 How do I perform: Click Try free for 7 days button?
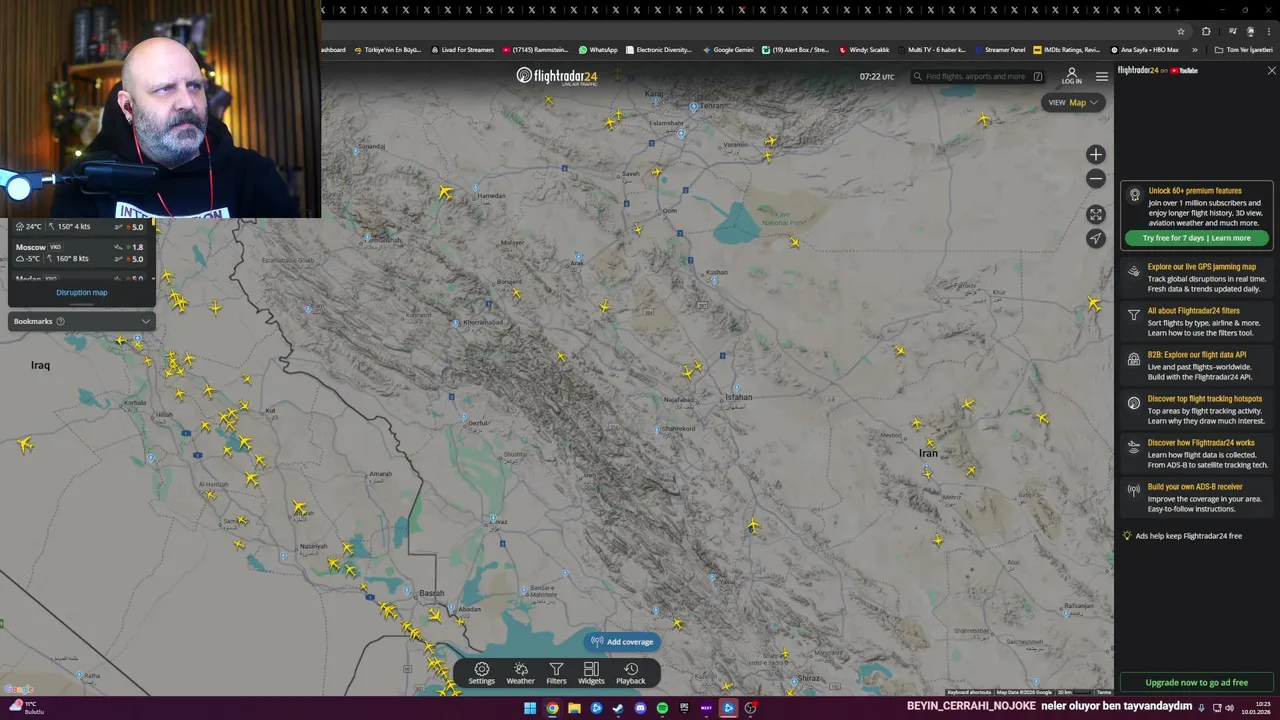coord(1197,238)
